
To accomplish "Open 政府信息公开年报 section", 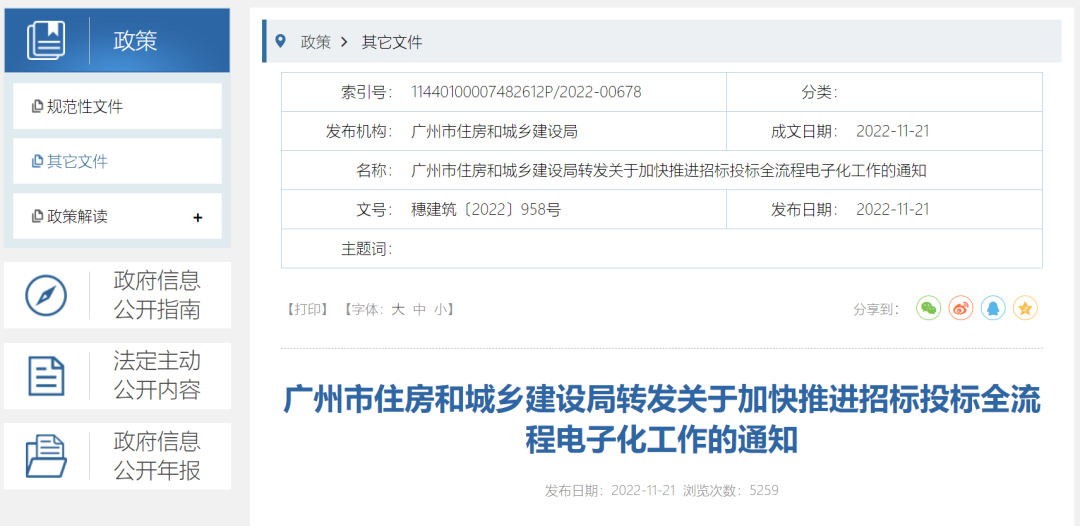I will click(x=117, y=456).
